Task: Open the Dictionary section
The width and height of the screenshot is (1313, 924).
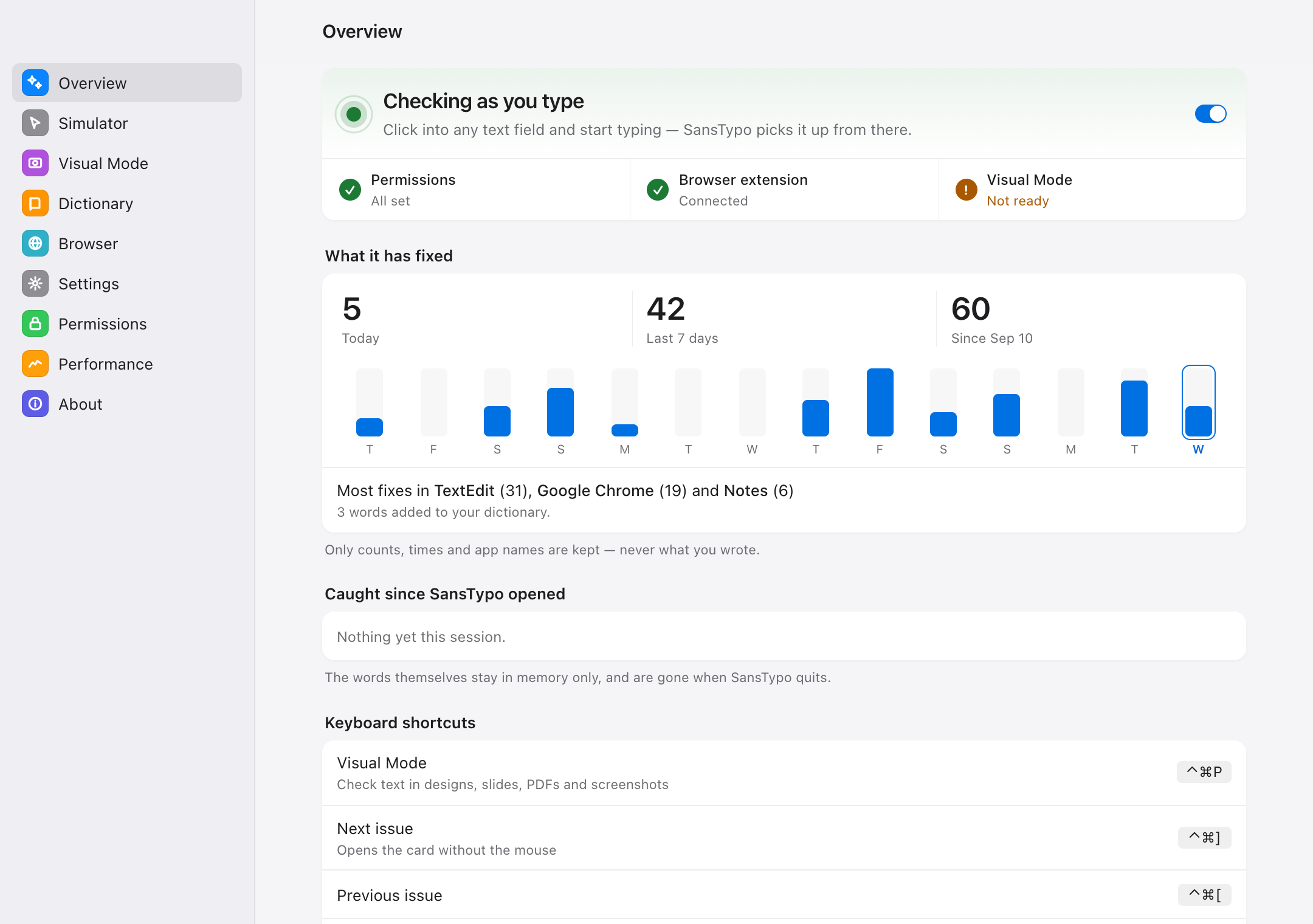Action: click(x=127, y=203)
